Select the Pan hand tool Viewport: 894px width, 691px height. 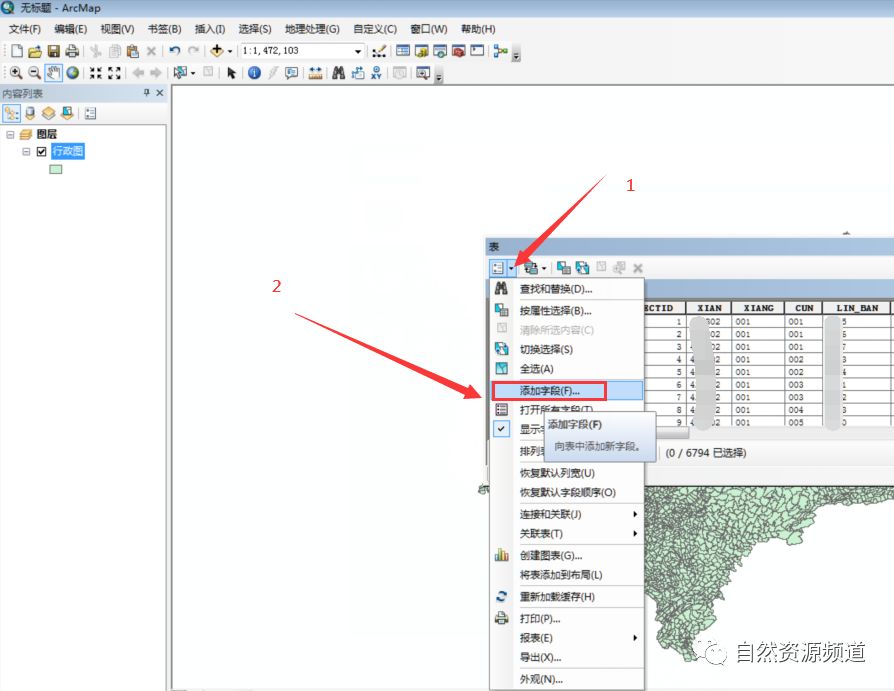[x=54, y=73]
